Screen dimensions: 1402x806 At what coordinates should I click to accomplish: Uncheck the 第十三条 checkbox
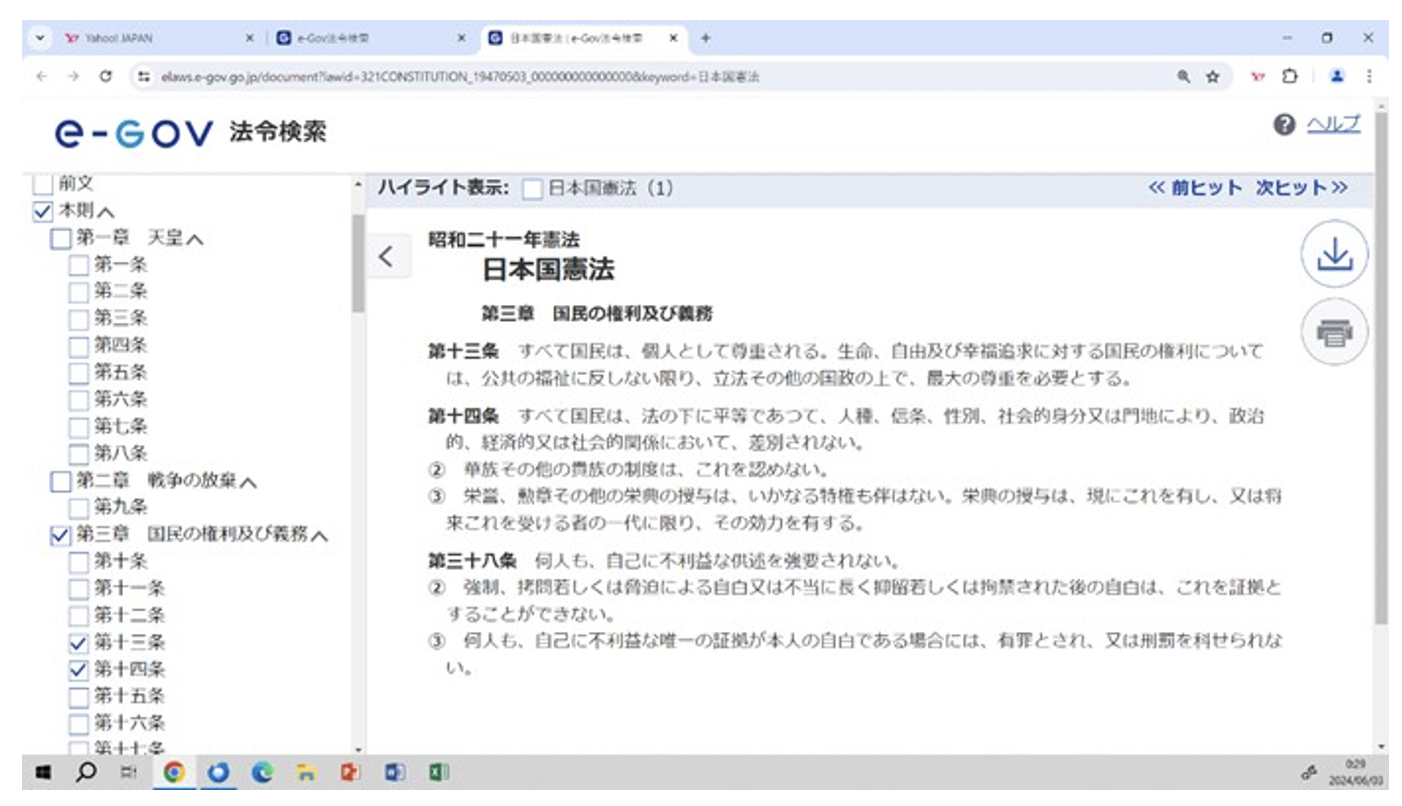[77, 643]
